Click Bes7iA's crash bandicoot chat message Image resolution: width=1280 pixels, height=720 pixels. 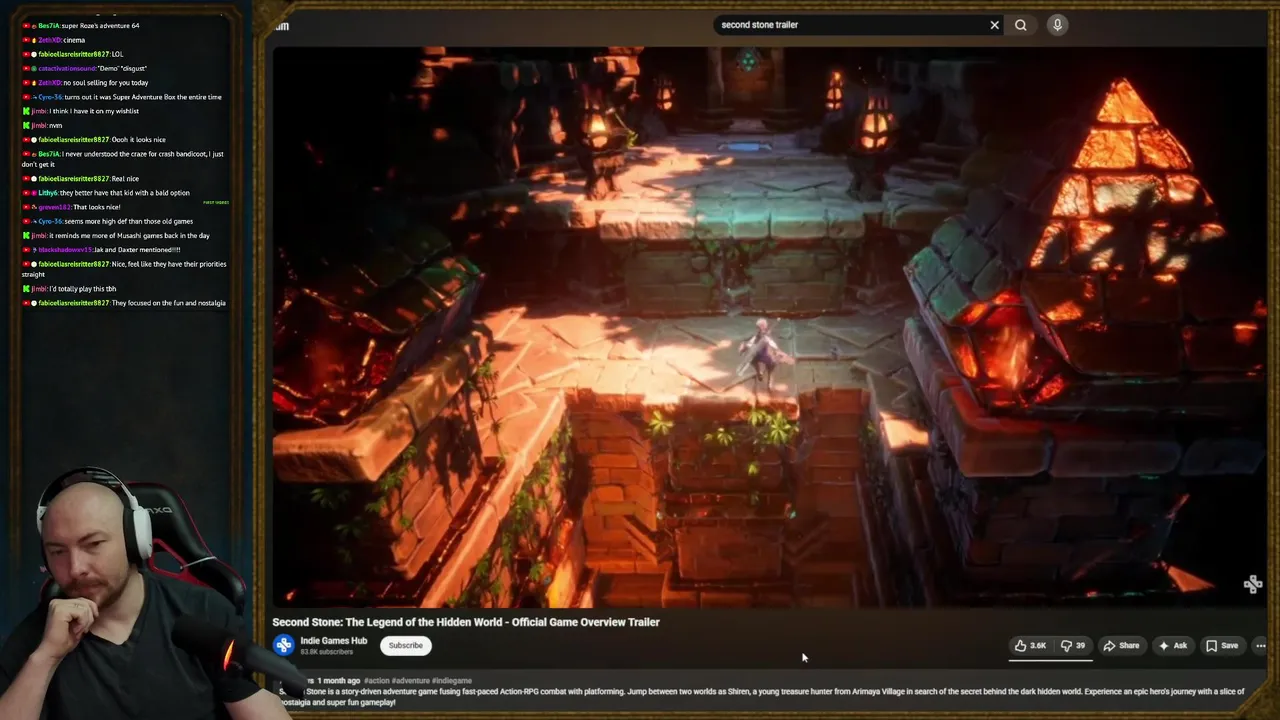tap(124, 159)
